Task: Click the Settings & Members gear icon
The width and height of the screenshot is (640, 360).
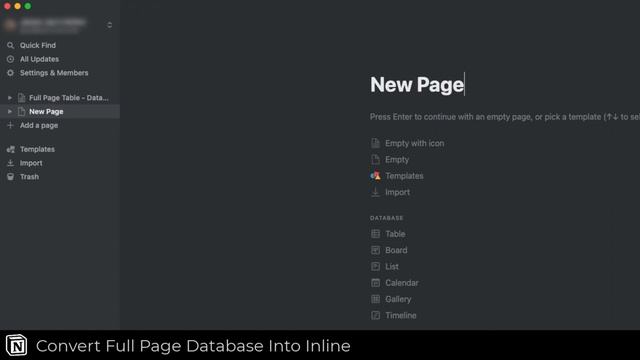Action: pyautogui.click(x=11, y=73)
